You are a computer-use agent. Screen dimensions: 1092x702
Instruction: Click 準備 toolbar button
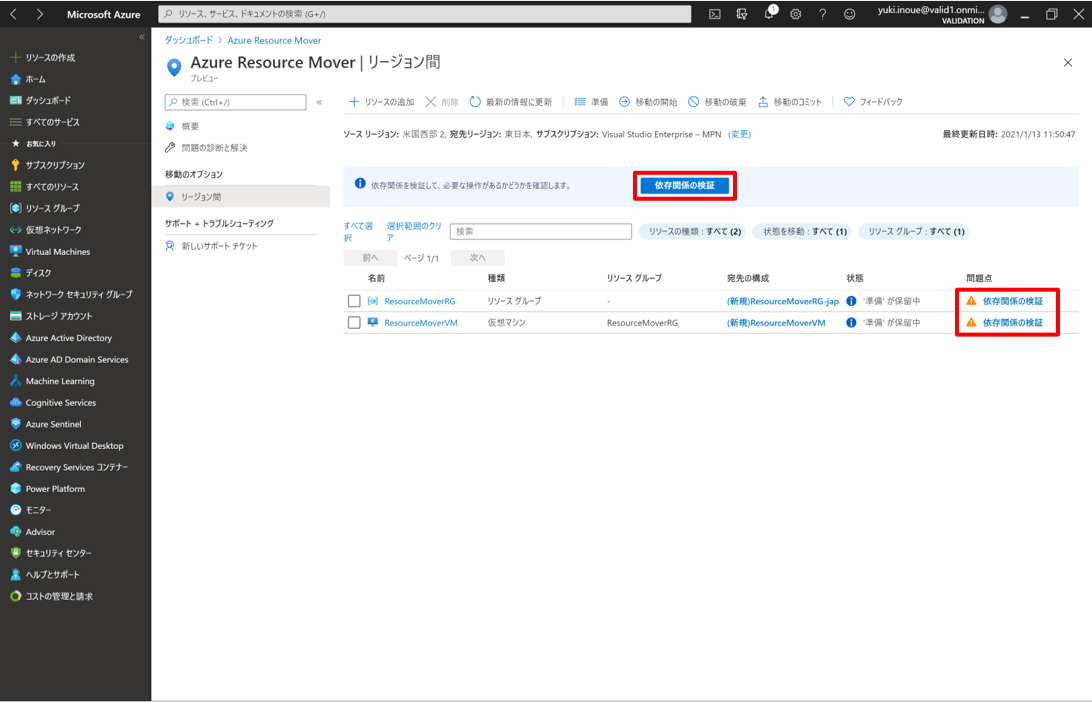[x=591, y=102]
